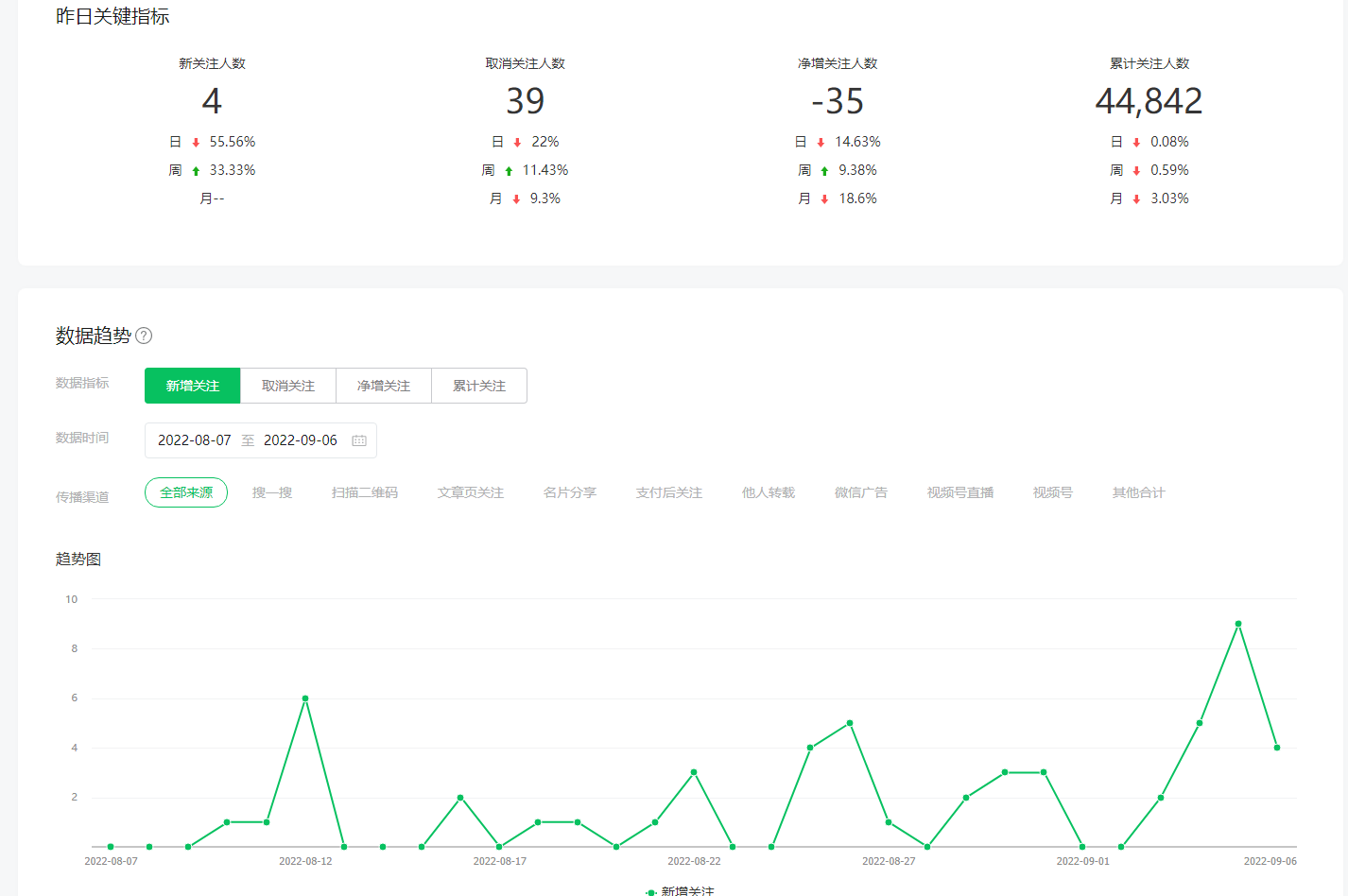The image size is (1348, 896).
Task: Click the peak data point valued 9
Action: [1238, 624]
